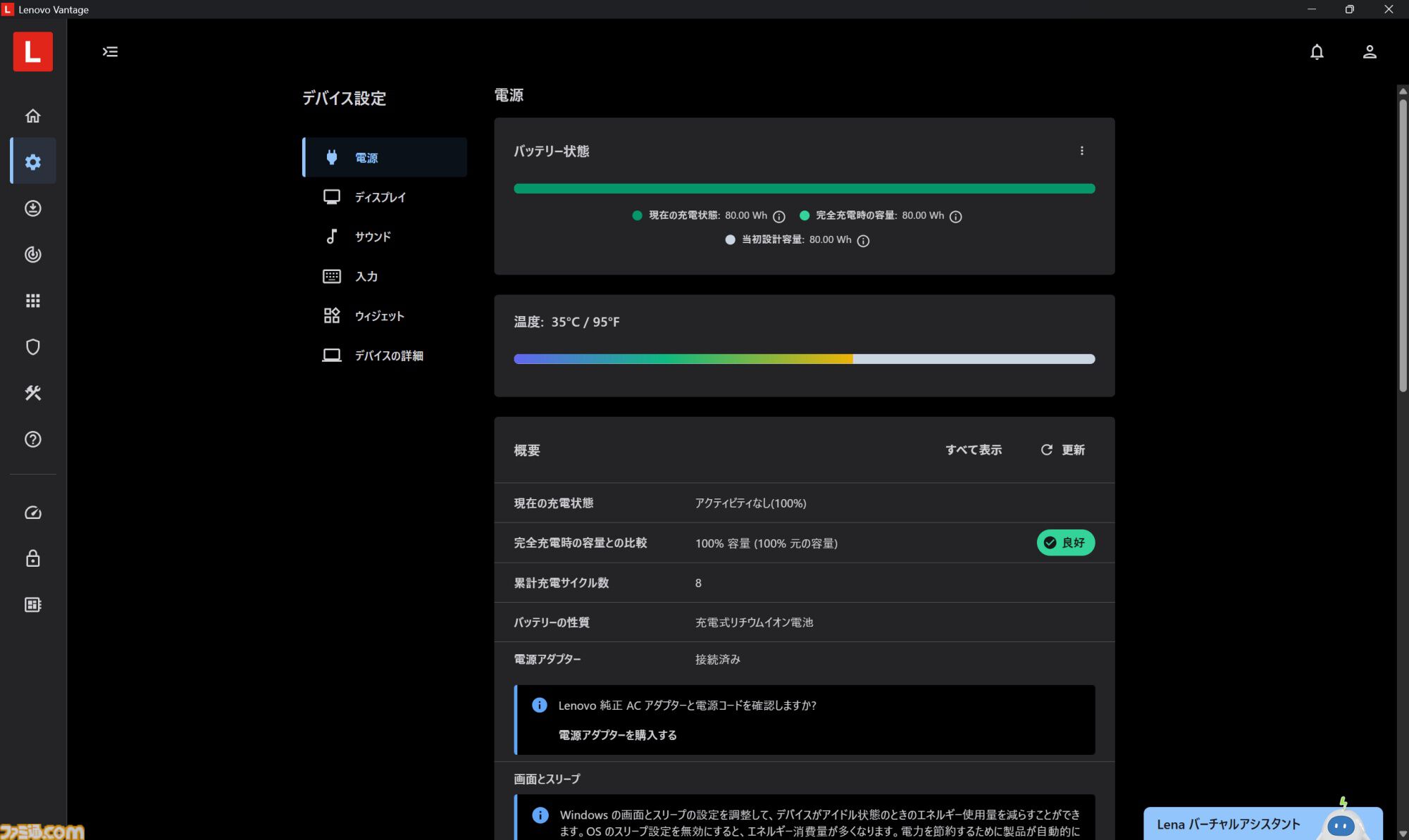Click アクティビティなし(100%) status text
Image resolution: width=1409 pixels, height=840 pixels.
pos(750,503)
